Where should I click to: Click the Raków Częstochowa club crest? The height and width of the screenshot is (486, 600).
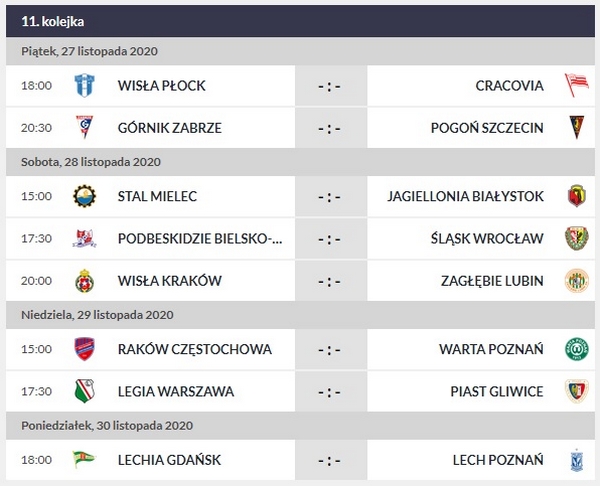point(84,349)
